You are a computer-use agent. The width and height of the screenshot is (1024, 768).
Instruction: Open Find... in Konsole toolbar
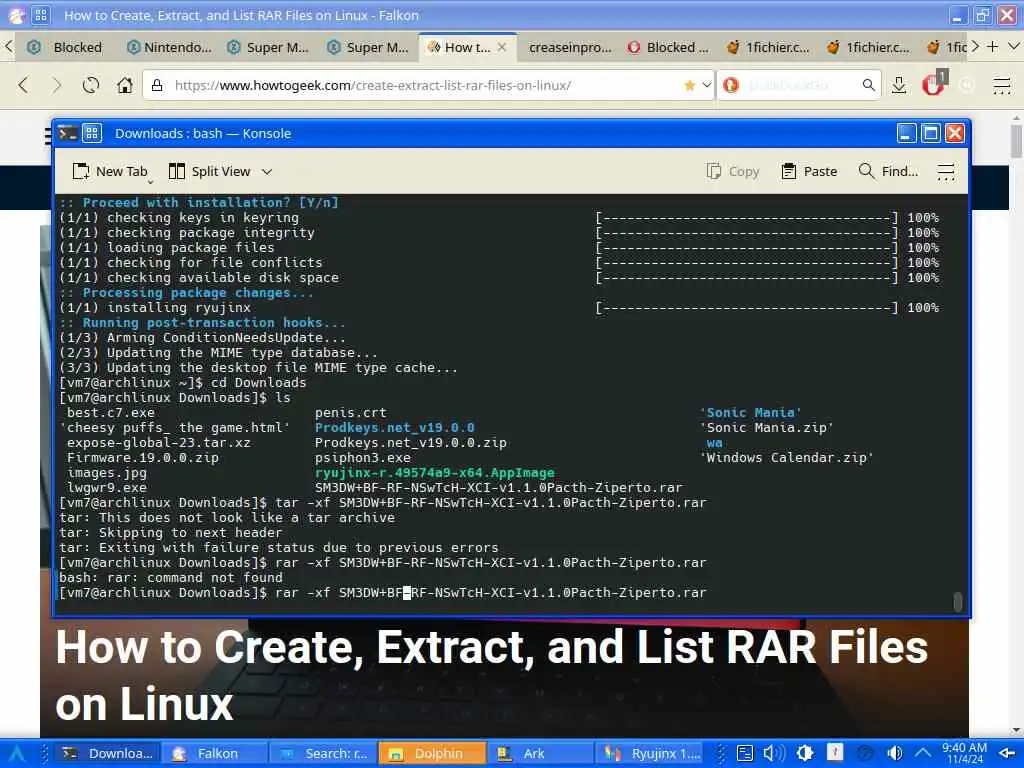tap(888, 171)
